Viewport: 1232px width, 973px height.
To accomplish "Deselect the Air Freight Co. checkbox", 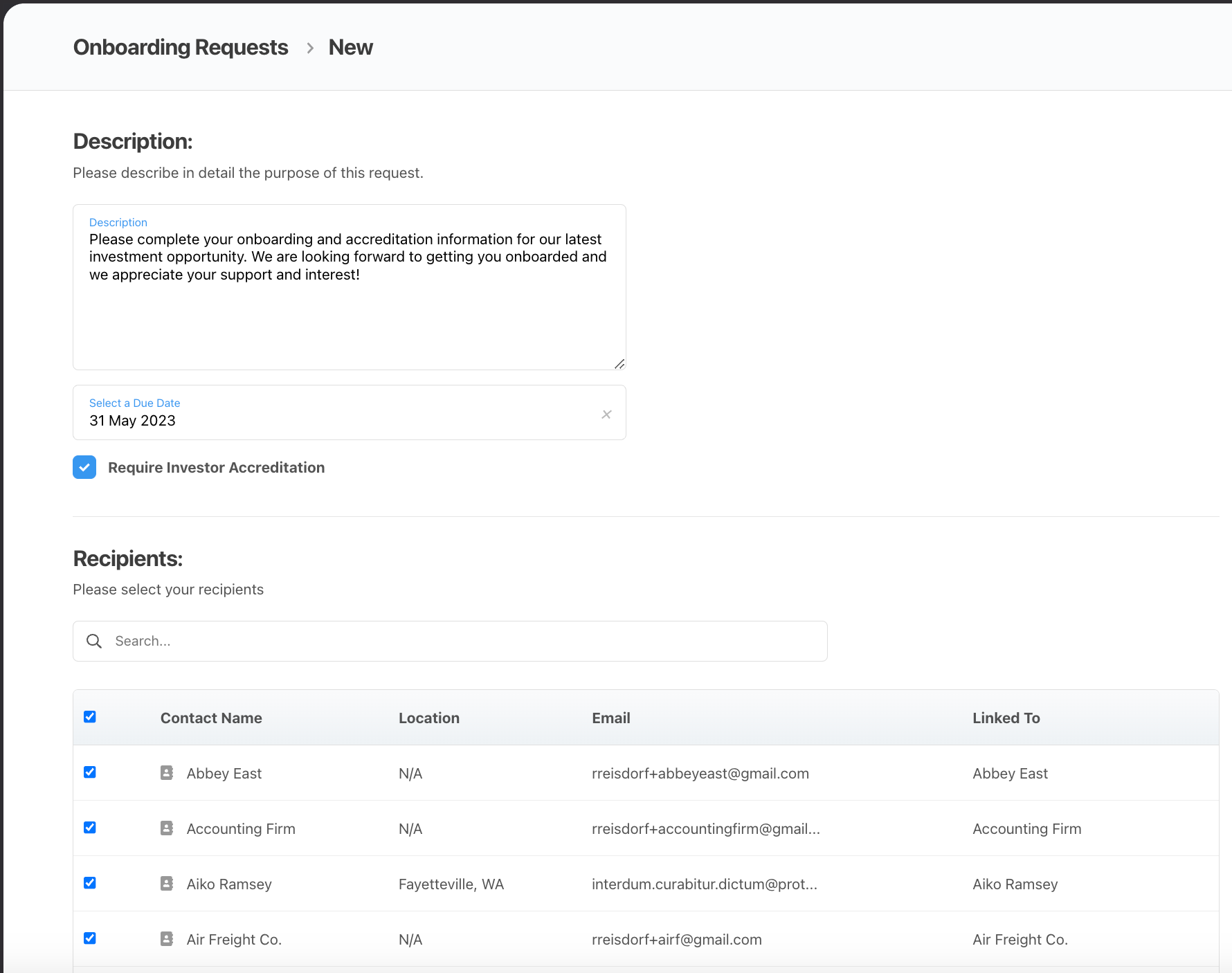I will coord(90,938).
